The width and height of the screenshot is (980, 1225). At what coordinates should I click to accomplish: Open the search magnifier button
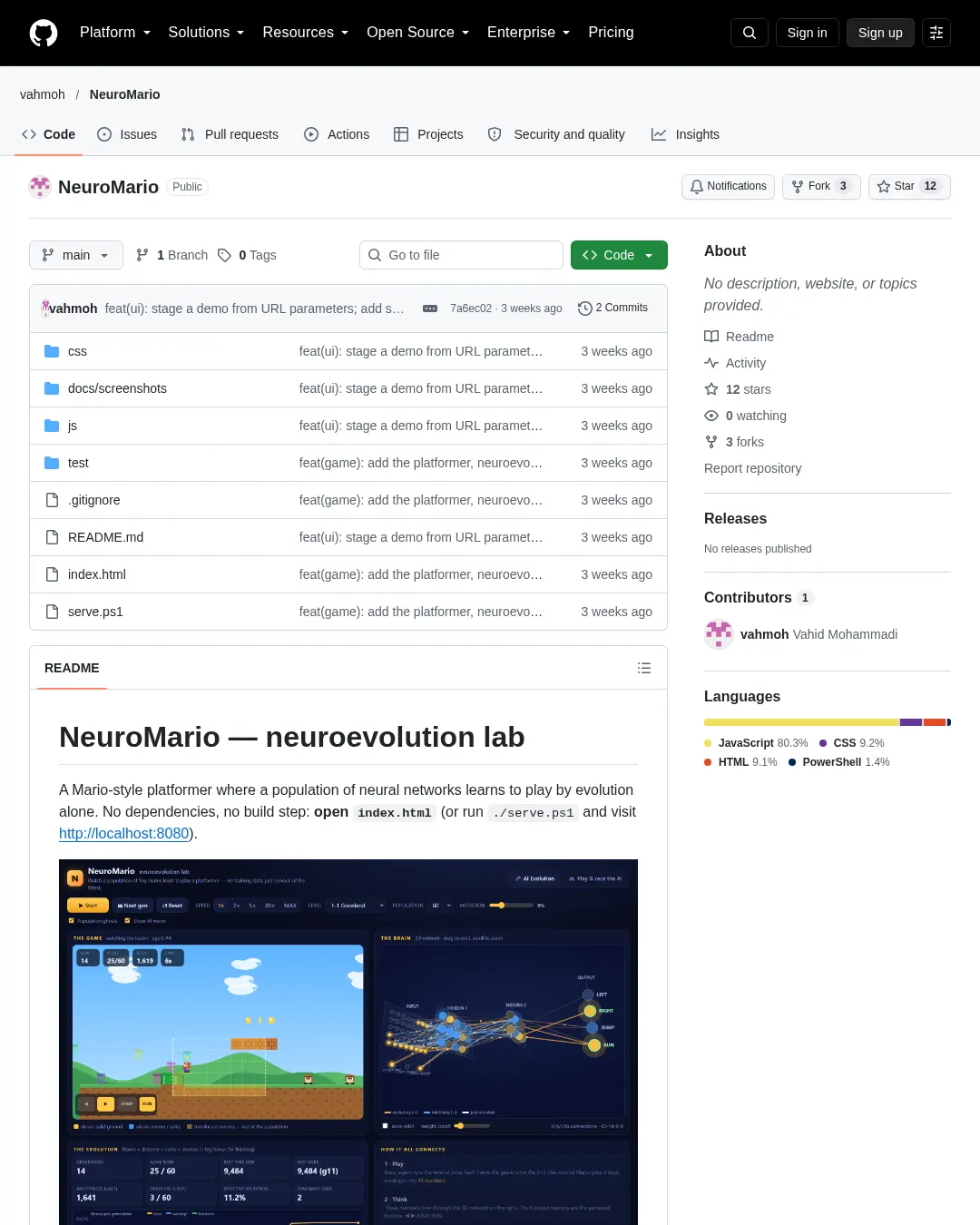point(750,33)
